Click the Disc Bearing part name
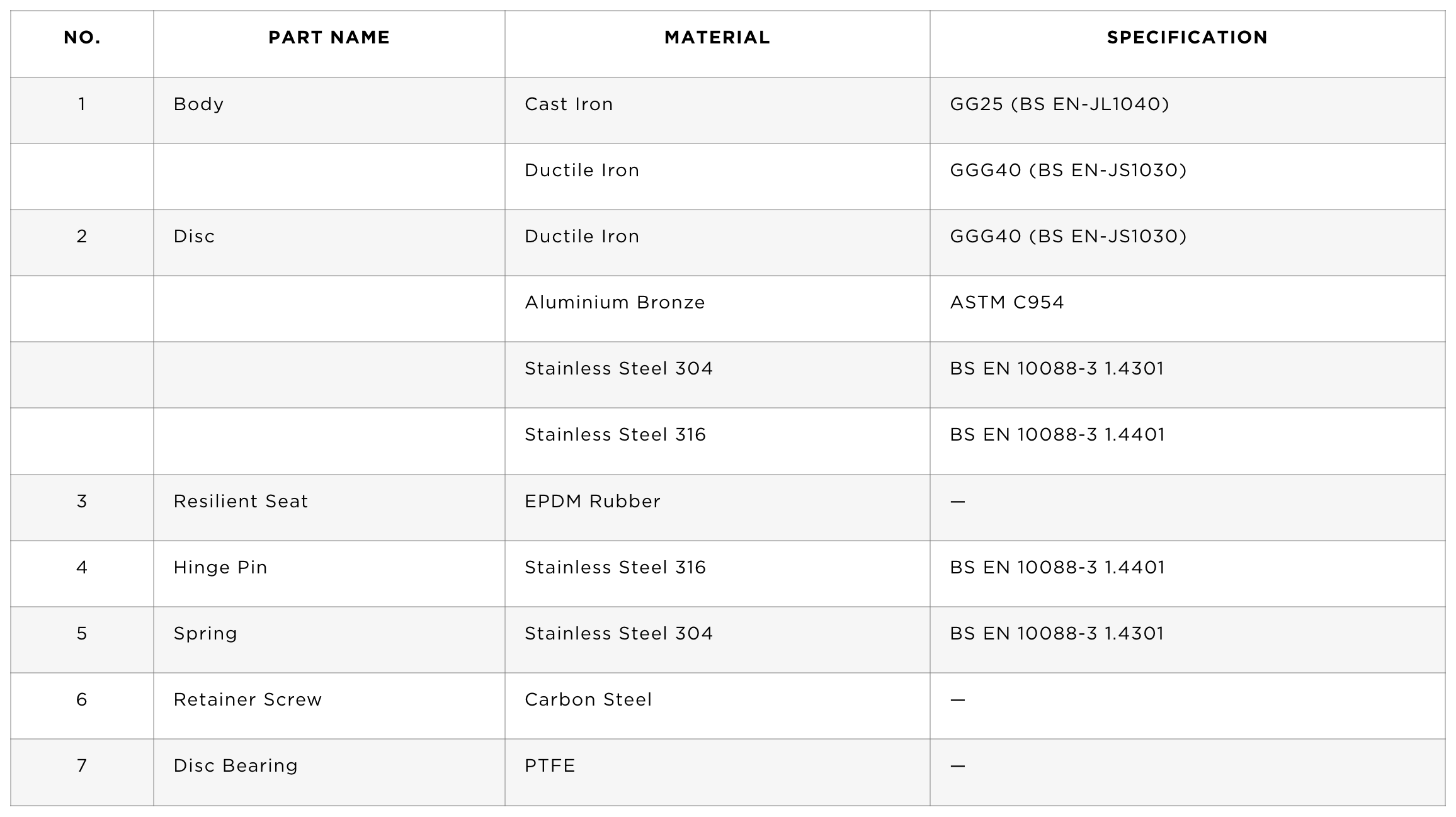The width and height of the screenshot is (1456, 817). point(236,766)
